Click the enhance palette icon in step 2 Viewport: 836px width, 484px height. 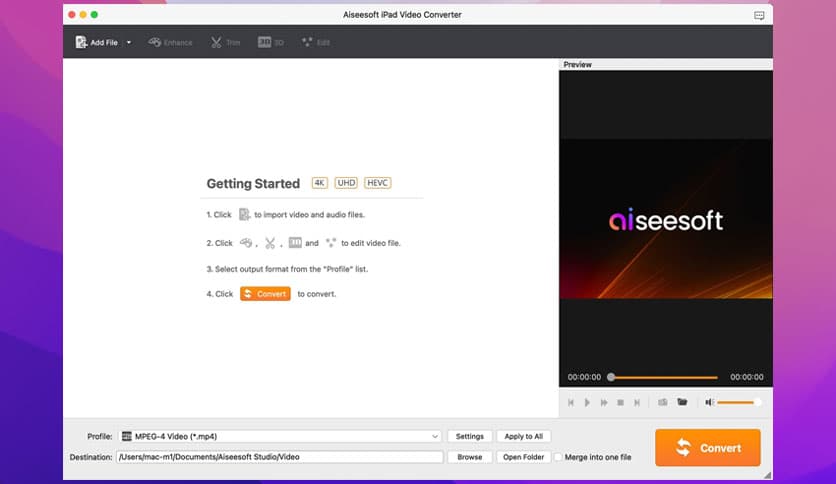pos(246,243)
